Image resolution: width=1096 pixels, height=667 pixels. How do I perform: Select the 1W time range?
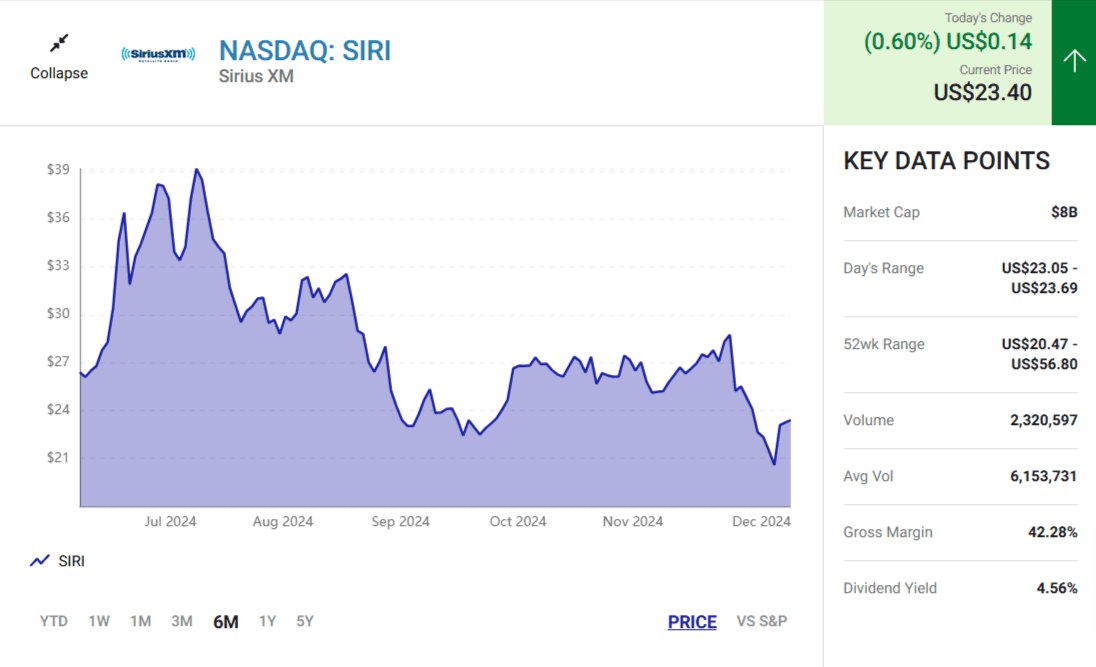coord(99,621)
